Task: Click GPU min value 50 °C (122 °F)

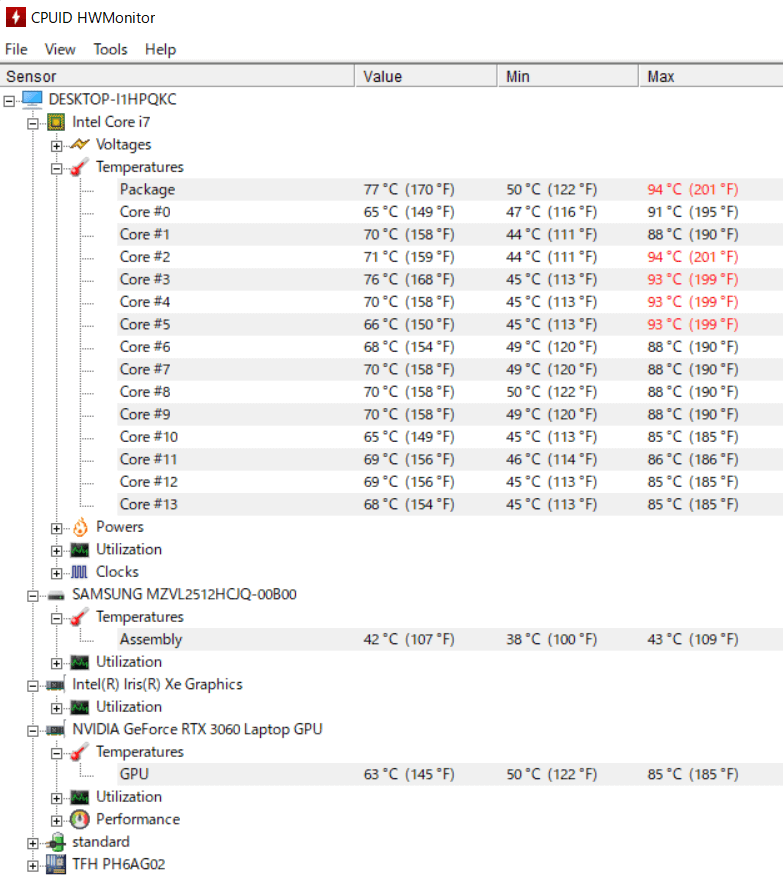Action: [552, 774]
